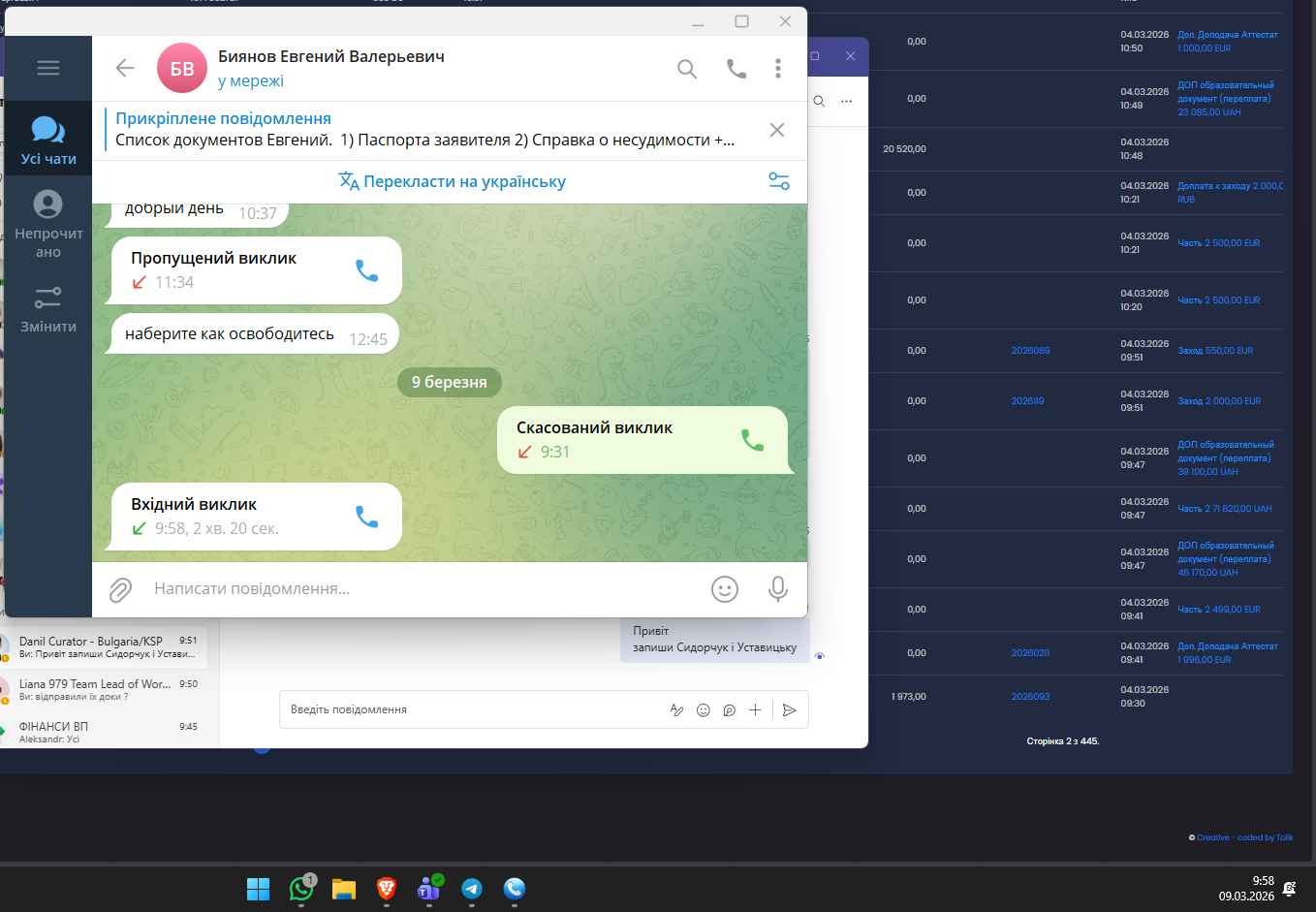Call back from Вхідний виклик bubble
This screenshot has height=912, width=1316.
366,517
